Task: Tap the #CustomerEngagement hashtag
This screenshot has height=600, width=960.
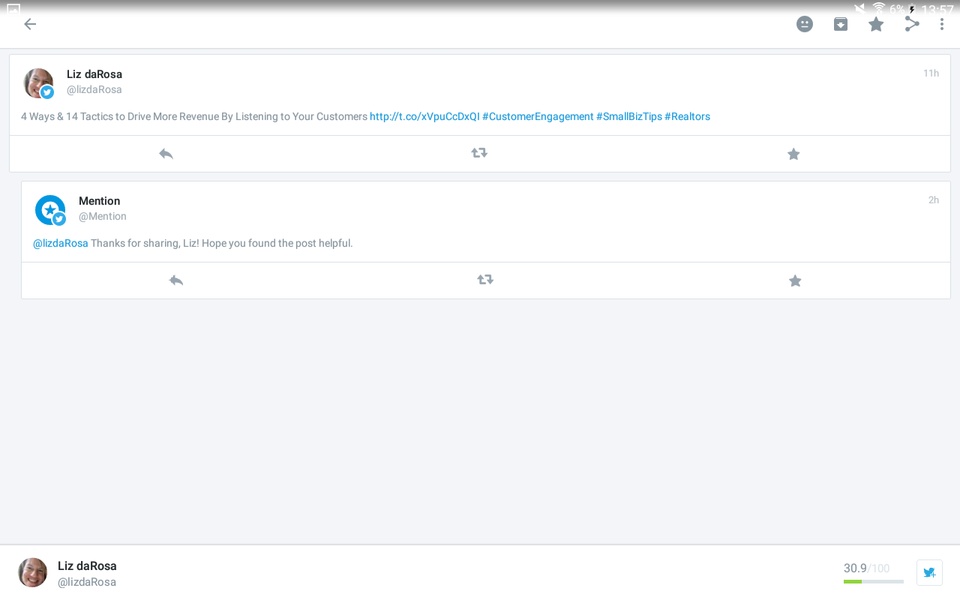Action: point(538,116)
